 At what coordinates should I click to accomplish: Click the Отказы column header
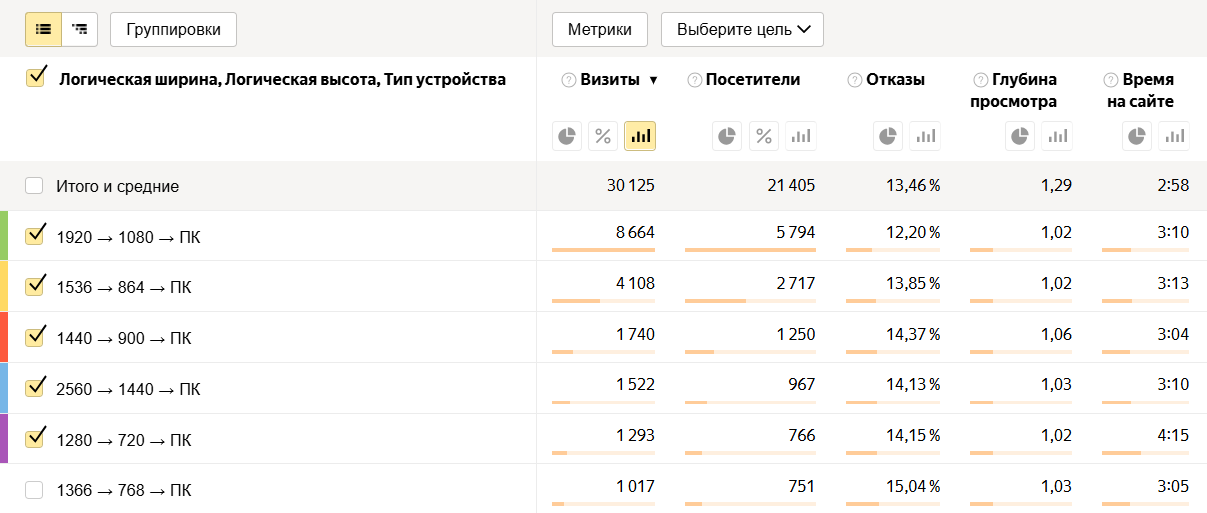[x=895, y=80]
